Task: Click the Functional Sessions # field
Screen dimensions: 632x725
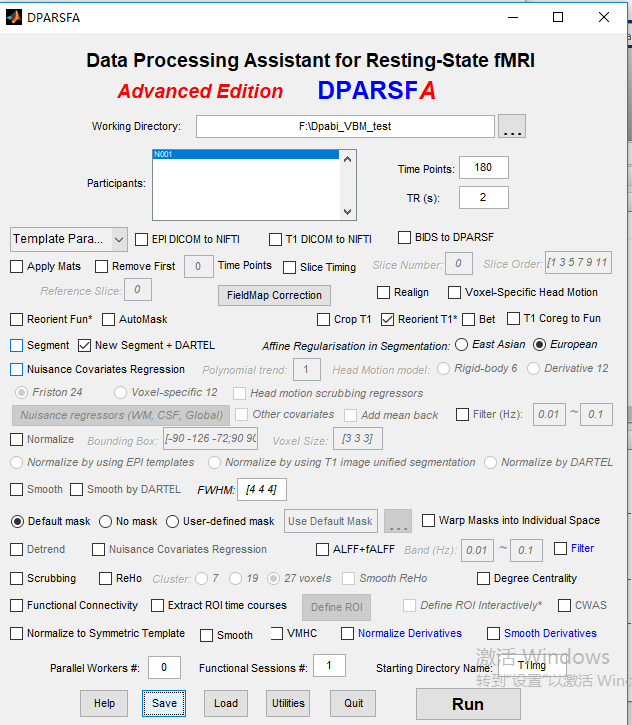Action: (329, 666)
